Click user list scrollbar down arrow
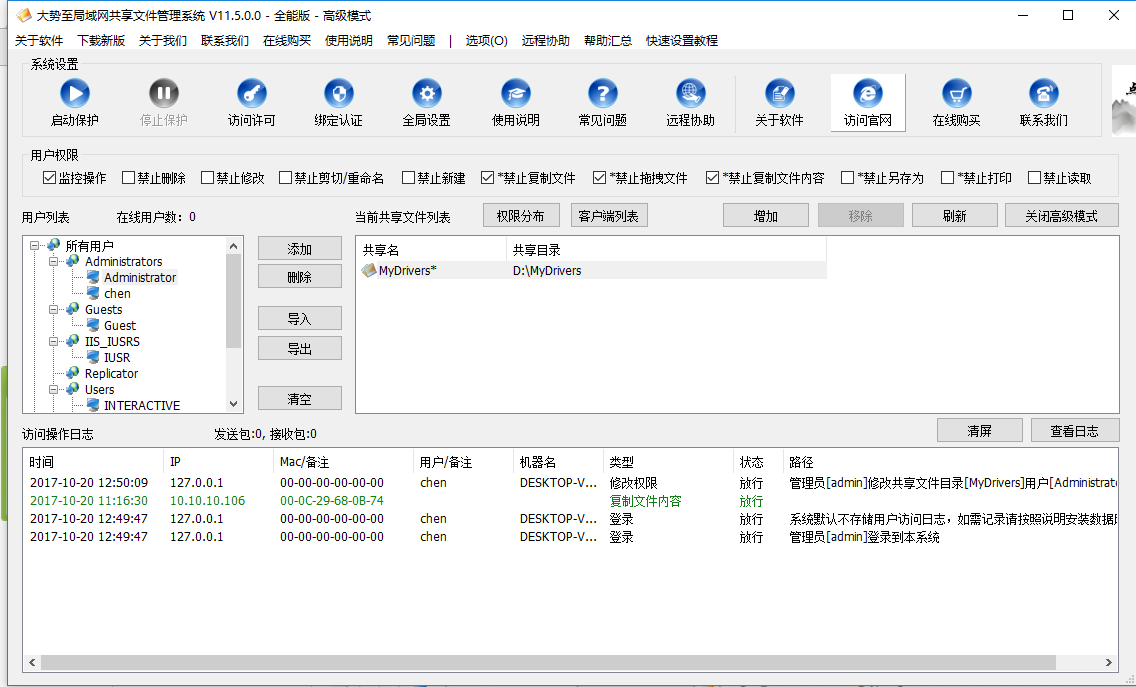The image size is (1136, 687). pos(233,404)
